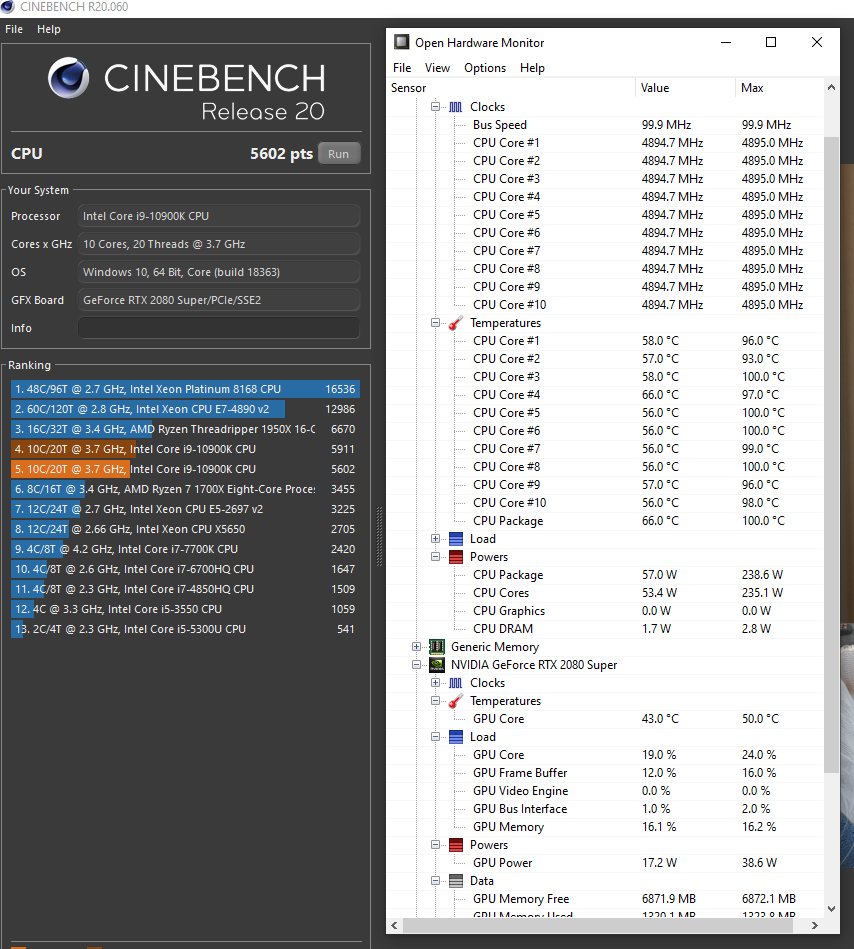Click the vertical scrollbar down arrow in Hardware Monitor
This screenshot has height=949, width=854.
click(832, 908)
